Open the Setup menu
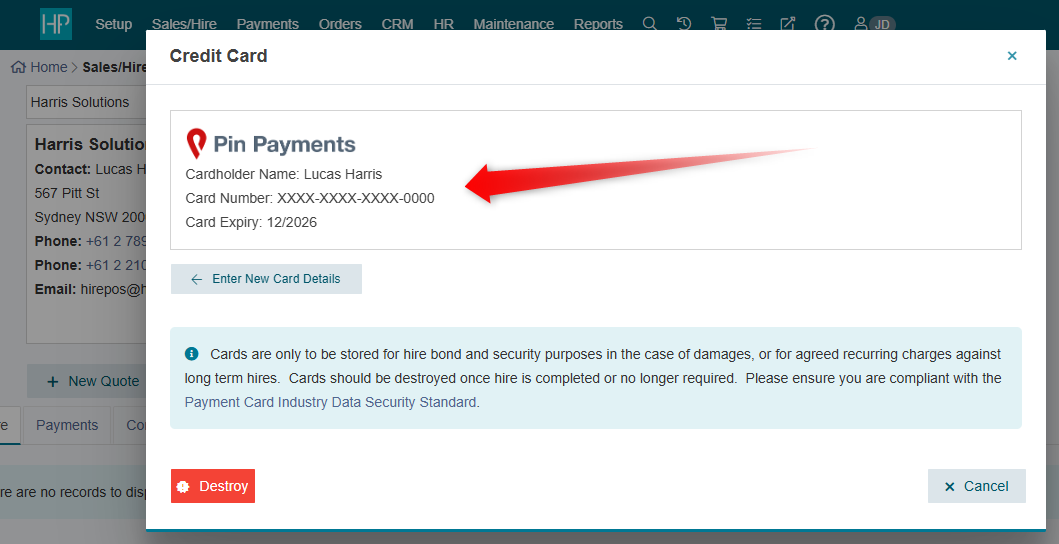This screenshot has height=544, width=1059. point(113,24)
